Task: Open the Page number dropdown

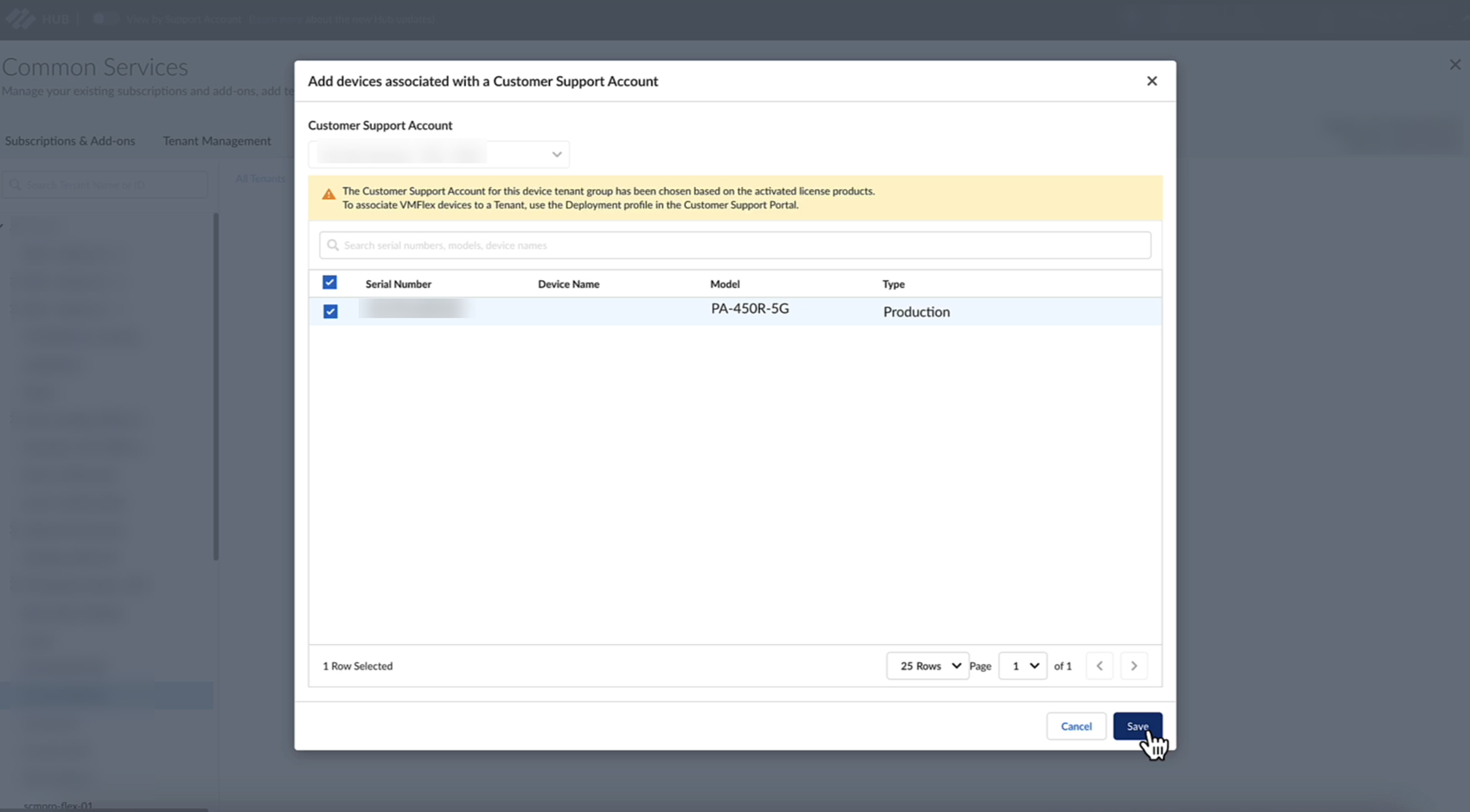Action: point(1022,666)
